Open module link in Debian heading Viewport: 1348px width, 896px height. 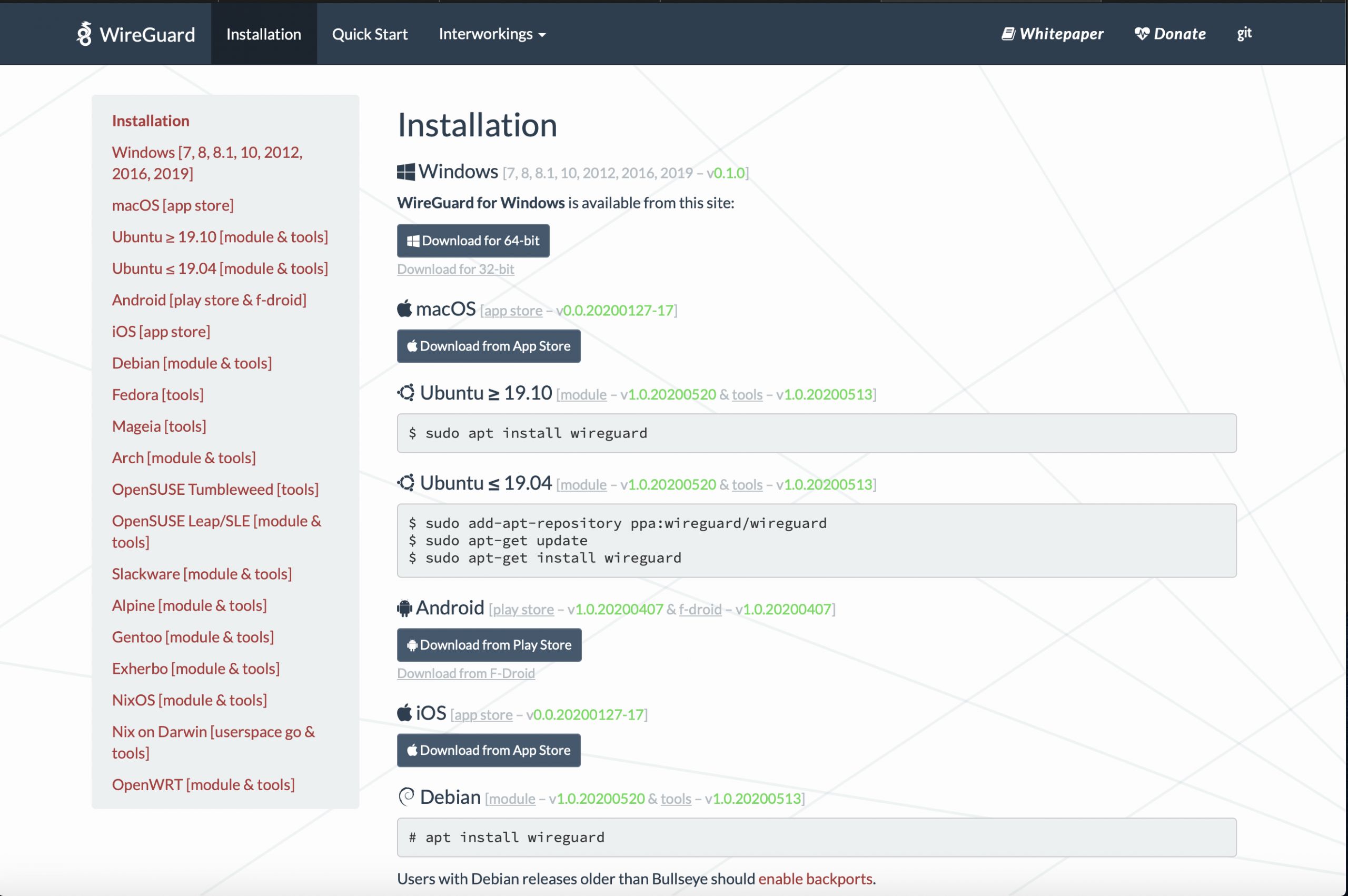click(511, 798)
